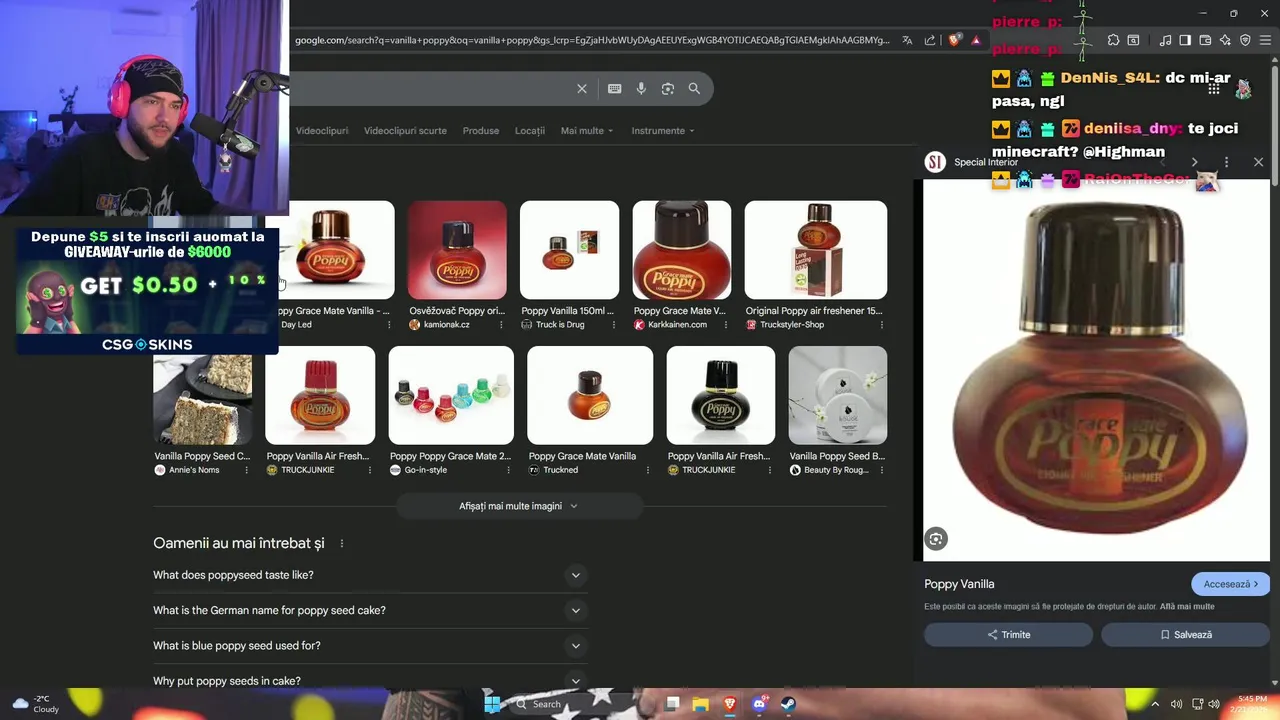Switch to the Videoclipuri scurte tab
Viewport: 1280px width, 720px height.
pos(405,131)
